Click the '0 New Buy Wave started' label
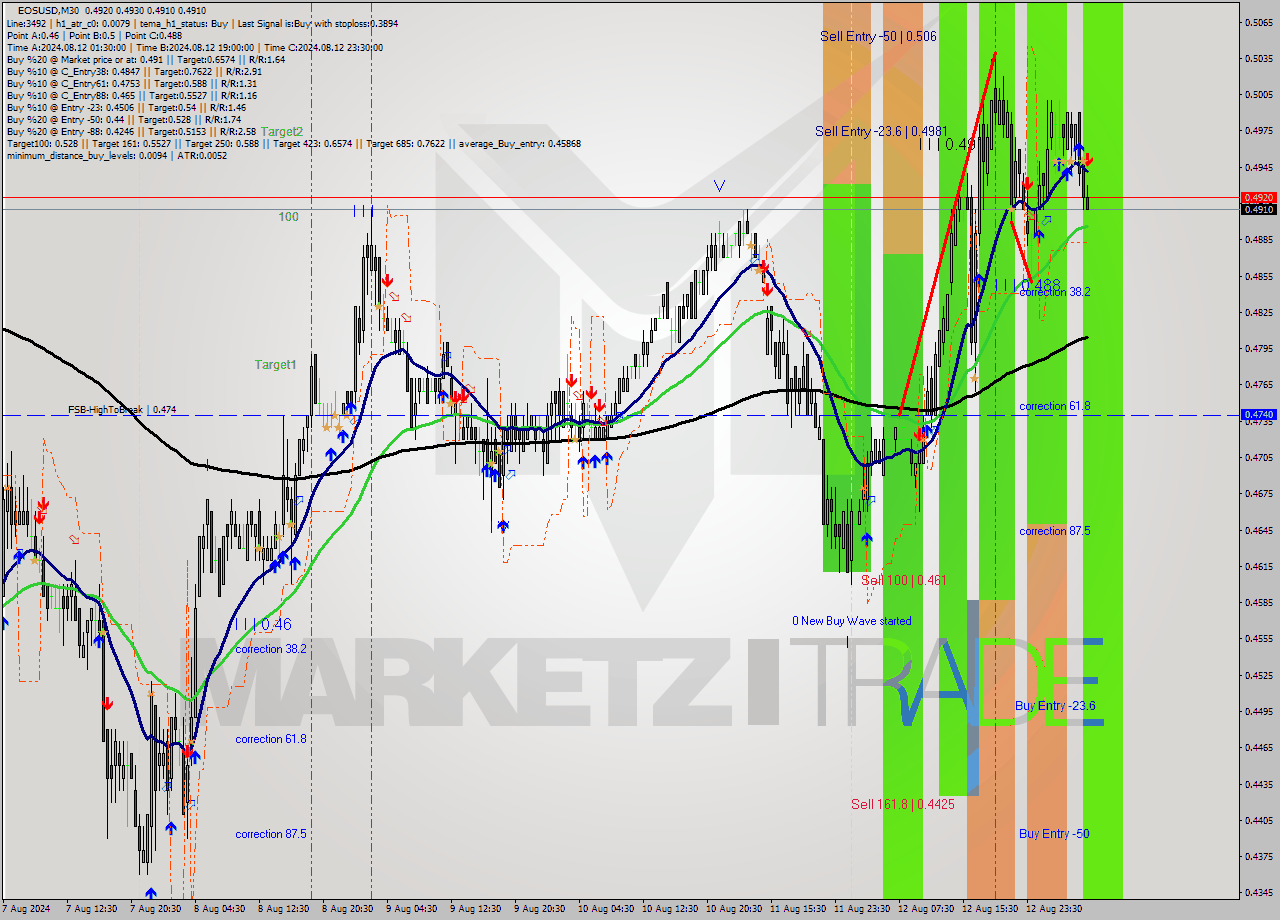Viewport: 1280px width, 920px height. [x=852, y=621]
